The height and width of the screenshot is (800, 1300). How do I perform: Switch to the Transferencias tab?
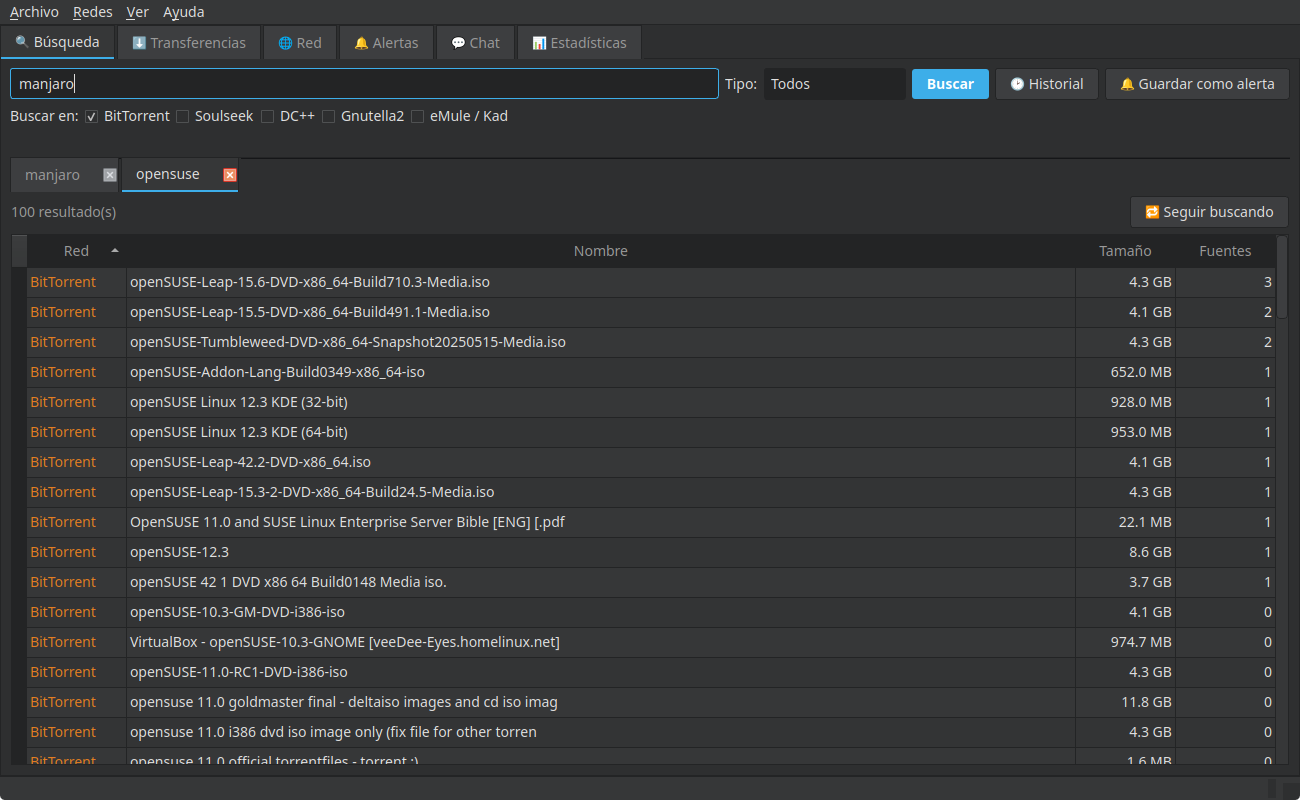pos(189,43)
